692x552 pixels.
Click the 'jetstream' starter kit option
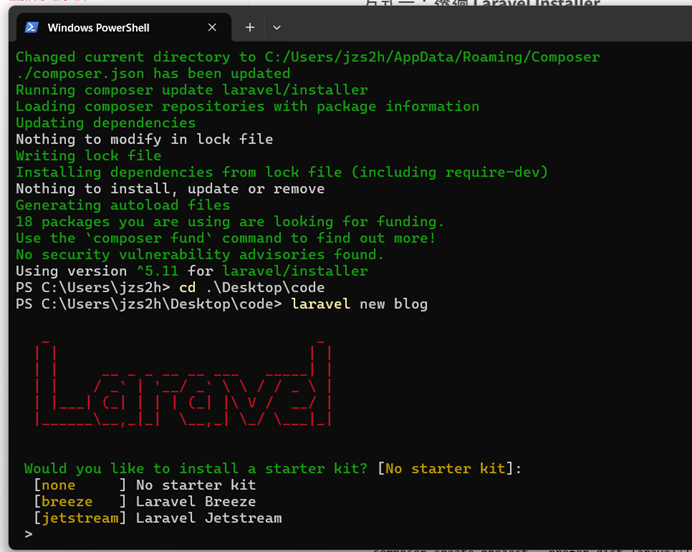pyautogui.click(x=80, y=518)
